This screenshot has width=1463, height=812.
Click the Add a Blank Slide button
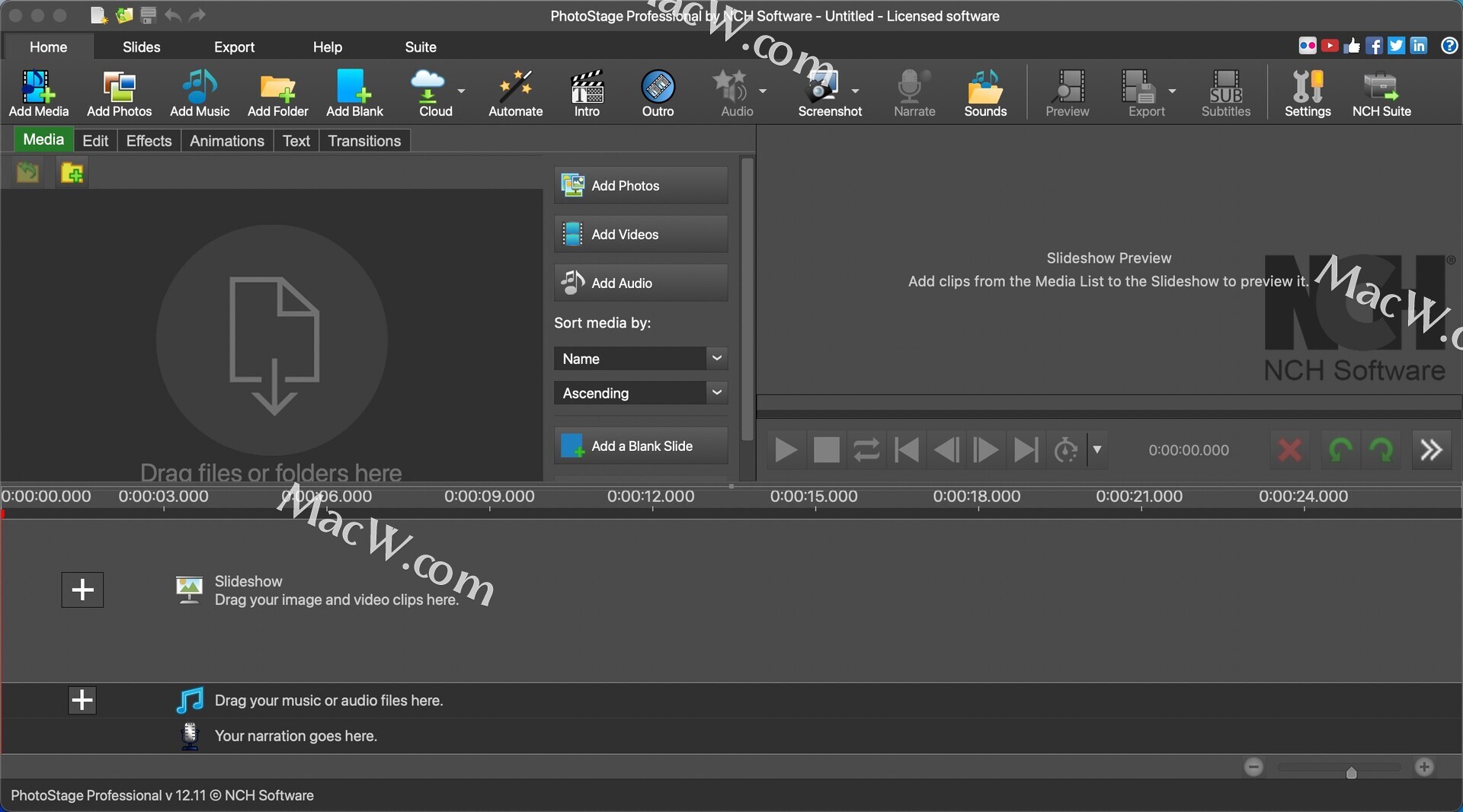pyautogui.click(x=640, y=446)
